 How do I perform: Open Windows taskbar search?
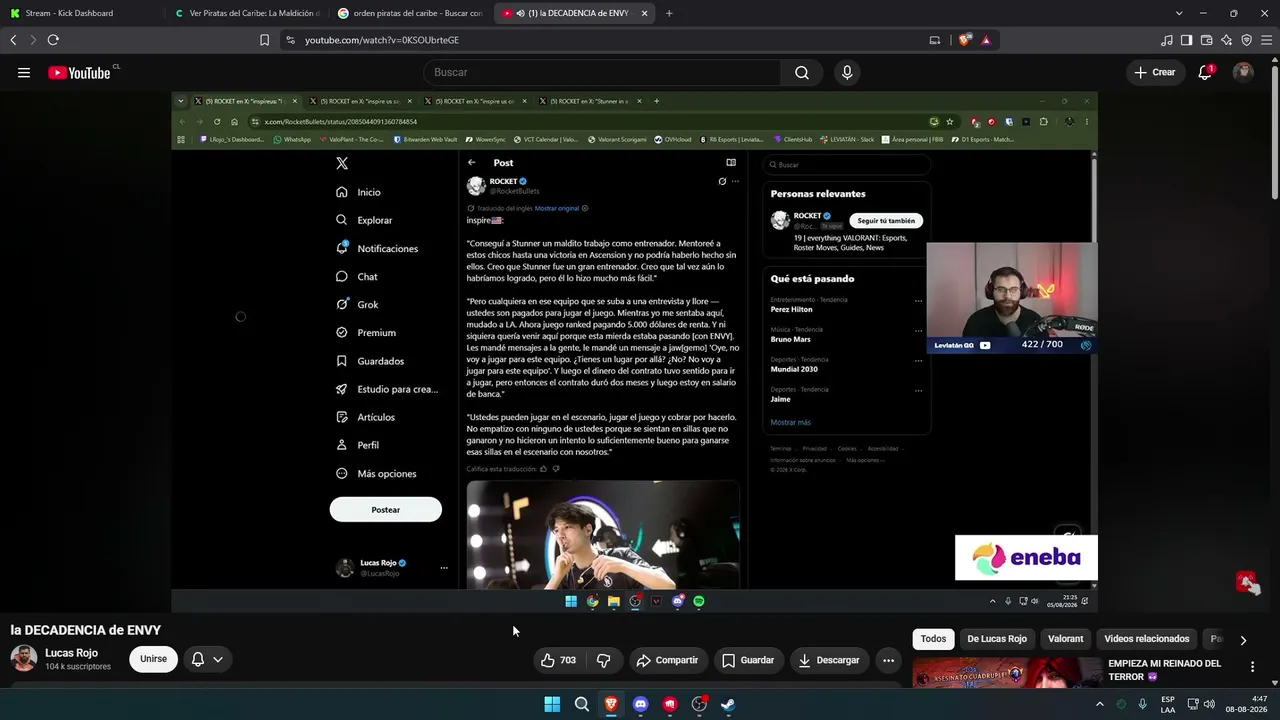tap(582, 704)
